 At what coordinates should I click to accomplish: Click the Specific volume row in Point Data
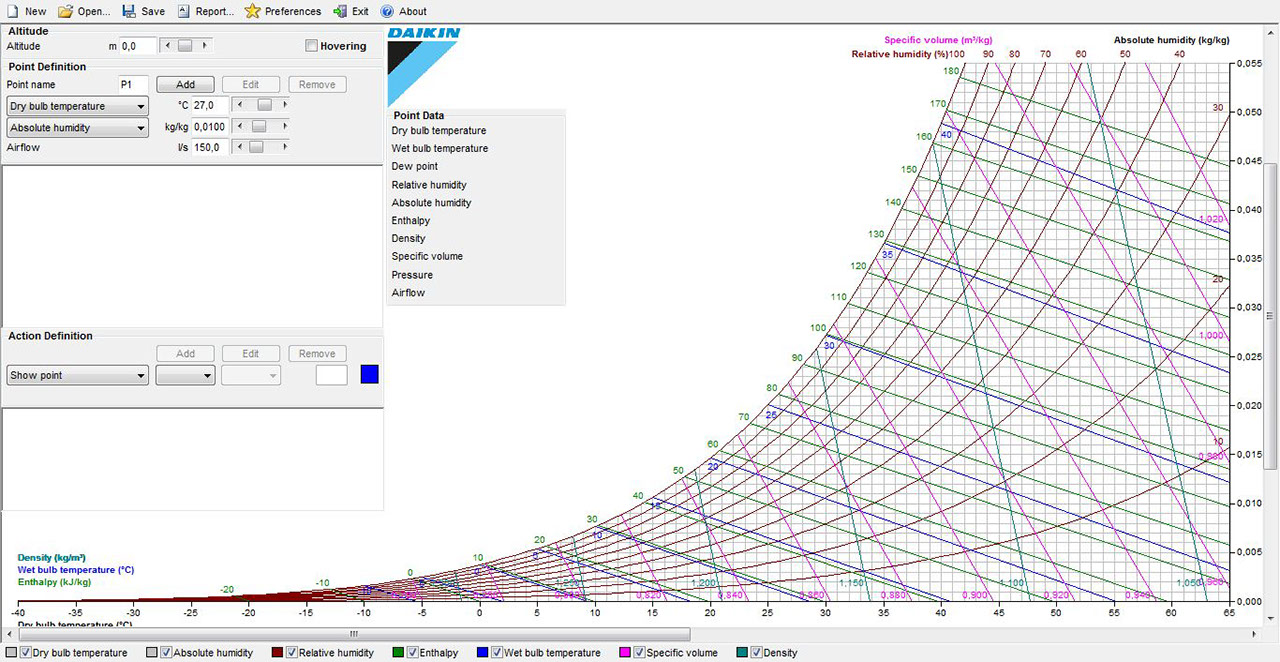(x=427, y=257)
